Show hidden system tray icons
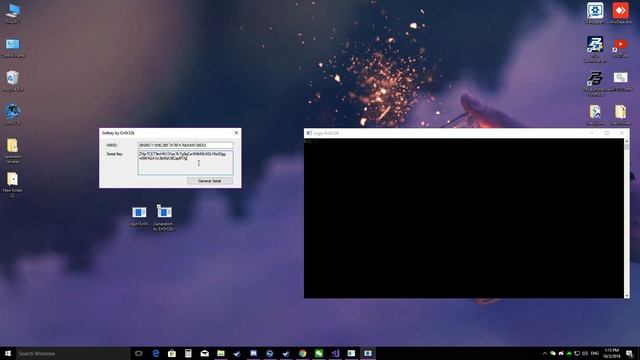The width and height of the screenshot is (640, 360). [544, 353]
